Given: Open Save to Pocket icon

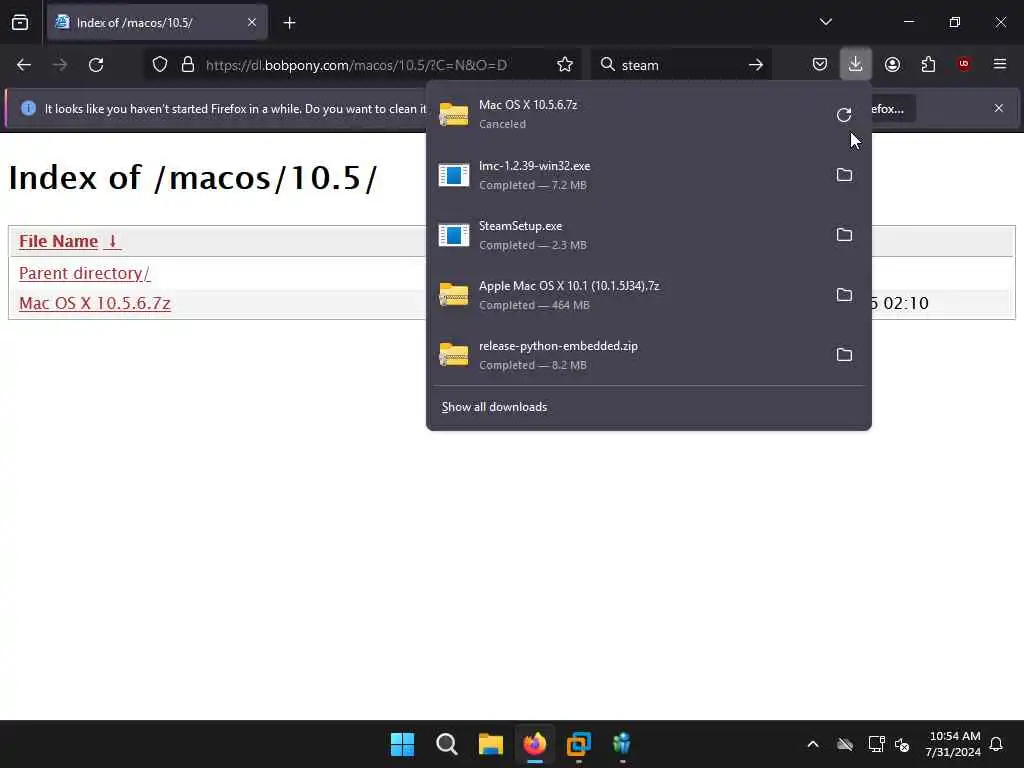Looking at the screenshot, I should (x=820, y=65).
